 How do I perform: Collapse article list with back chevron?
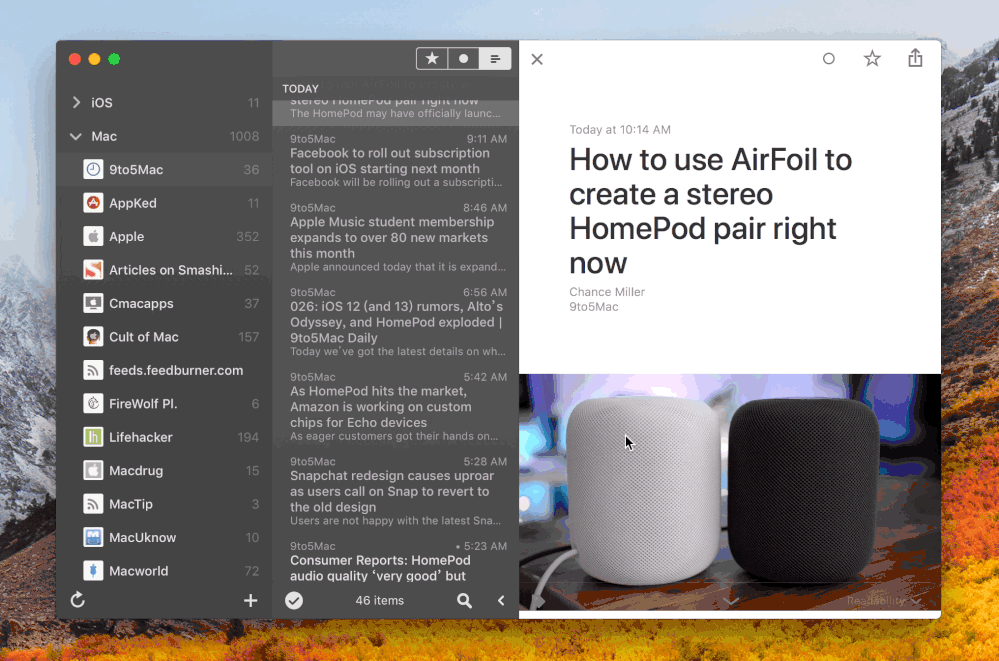point(501,600)
